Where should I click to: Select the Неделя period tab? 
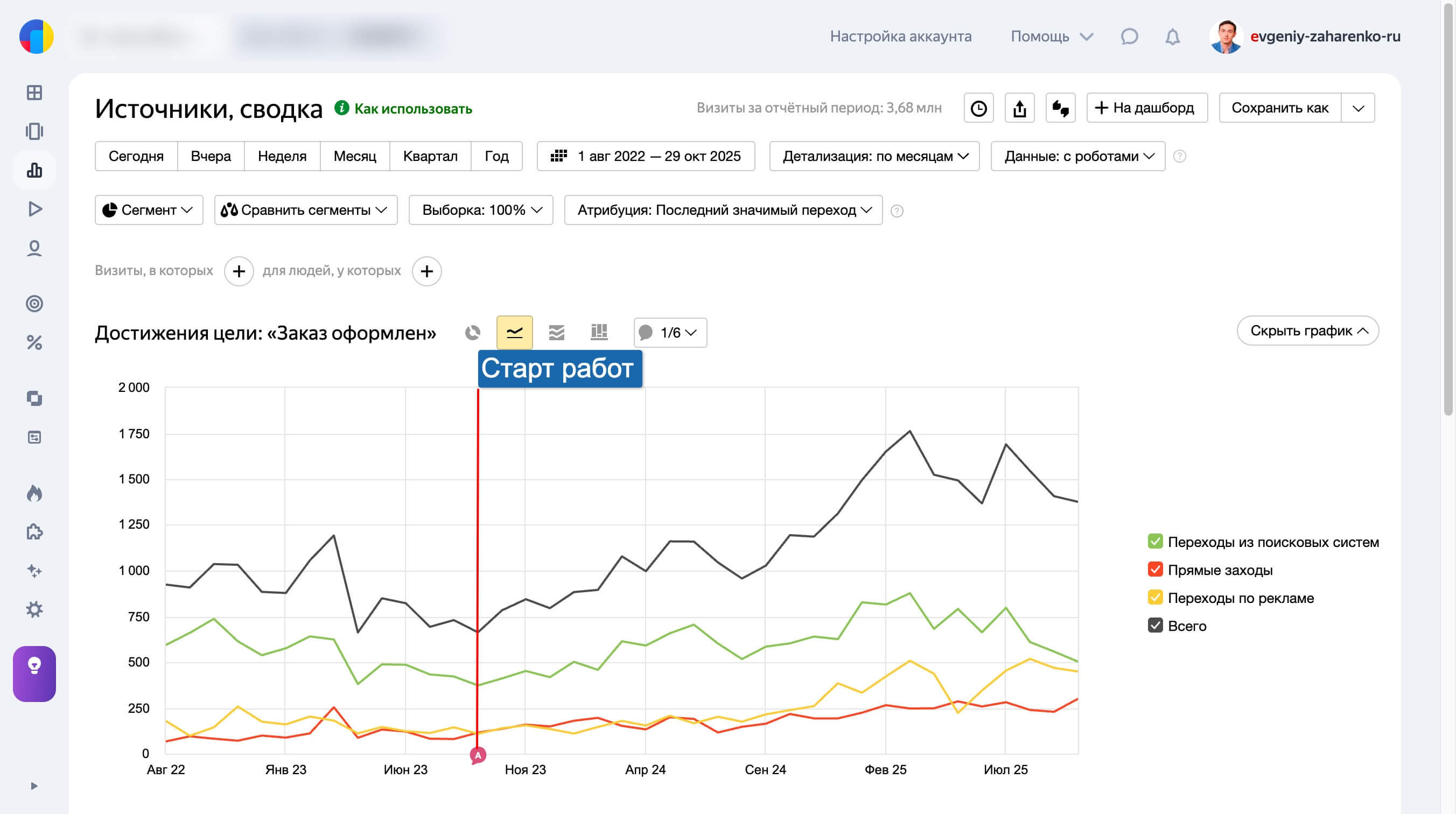coord(282,156)
